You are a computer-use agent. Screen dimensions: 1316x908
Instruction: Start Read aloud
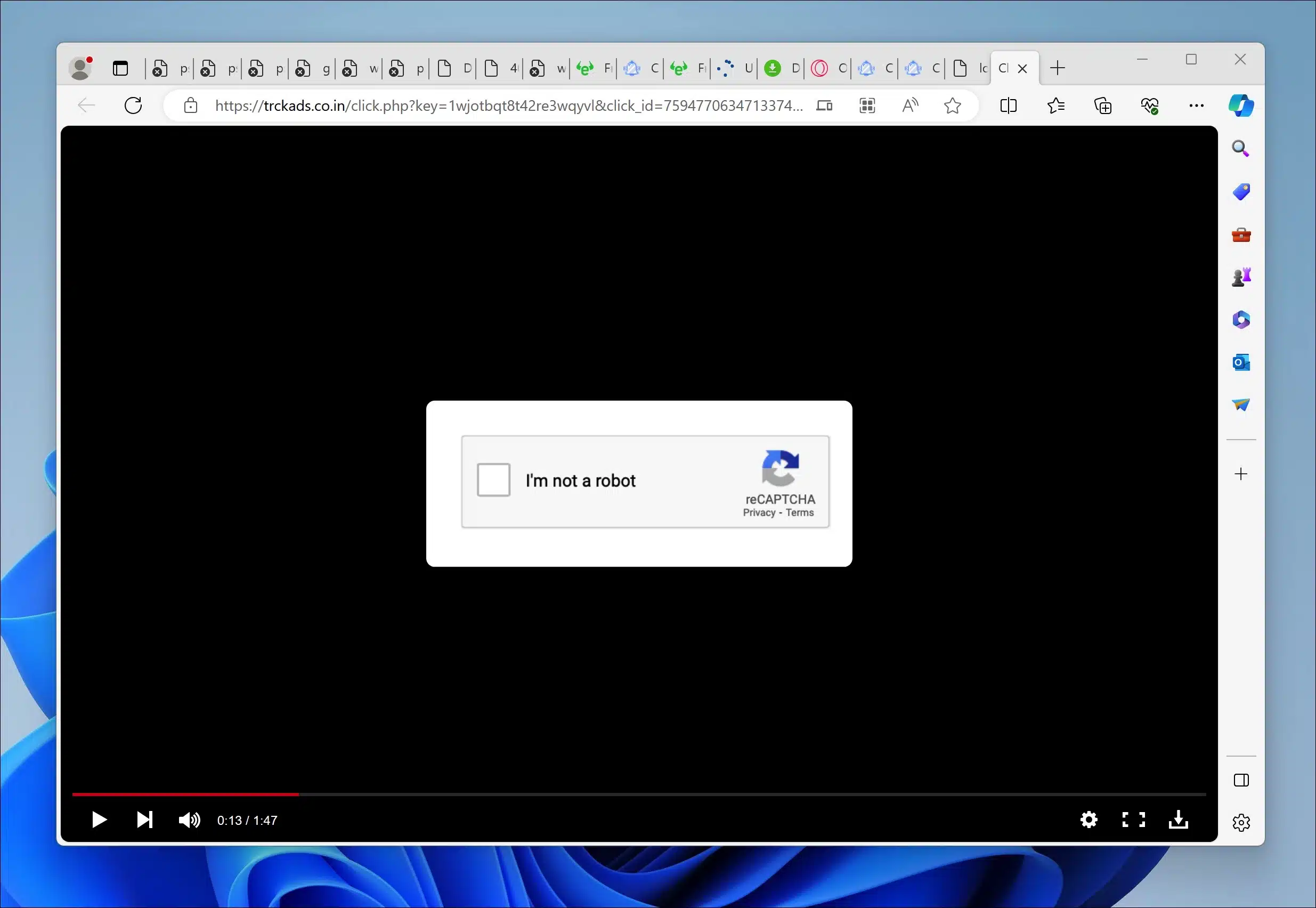pos(910,106)
